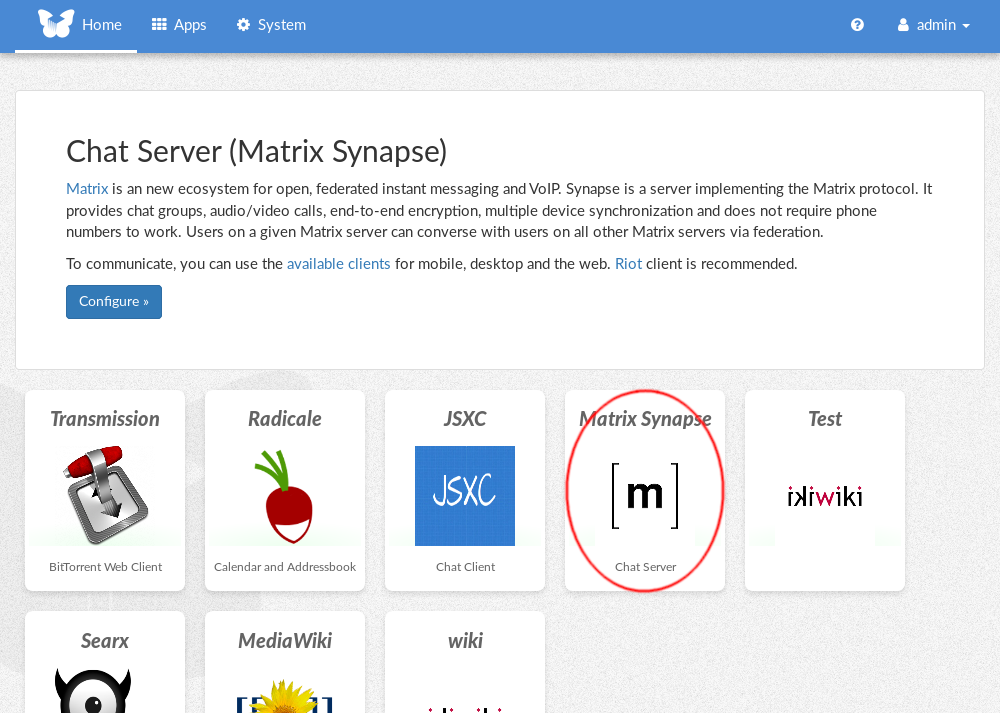Viewport: 1000px width, 713px height.
Task: Click the FreedomBox butterfly logo
Action: (x=55, y=24)
